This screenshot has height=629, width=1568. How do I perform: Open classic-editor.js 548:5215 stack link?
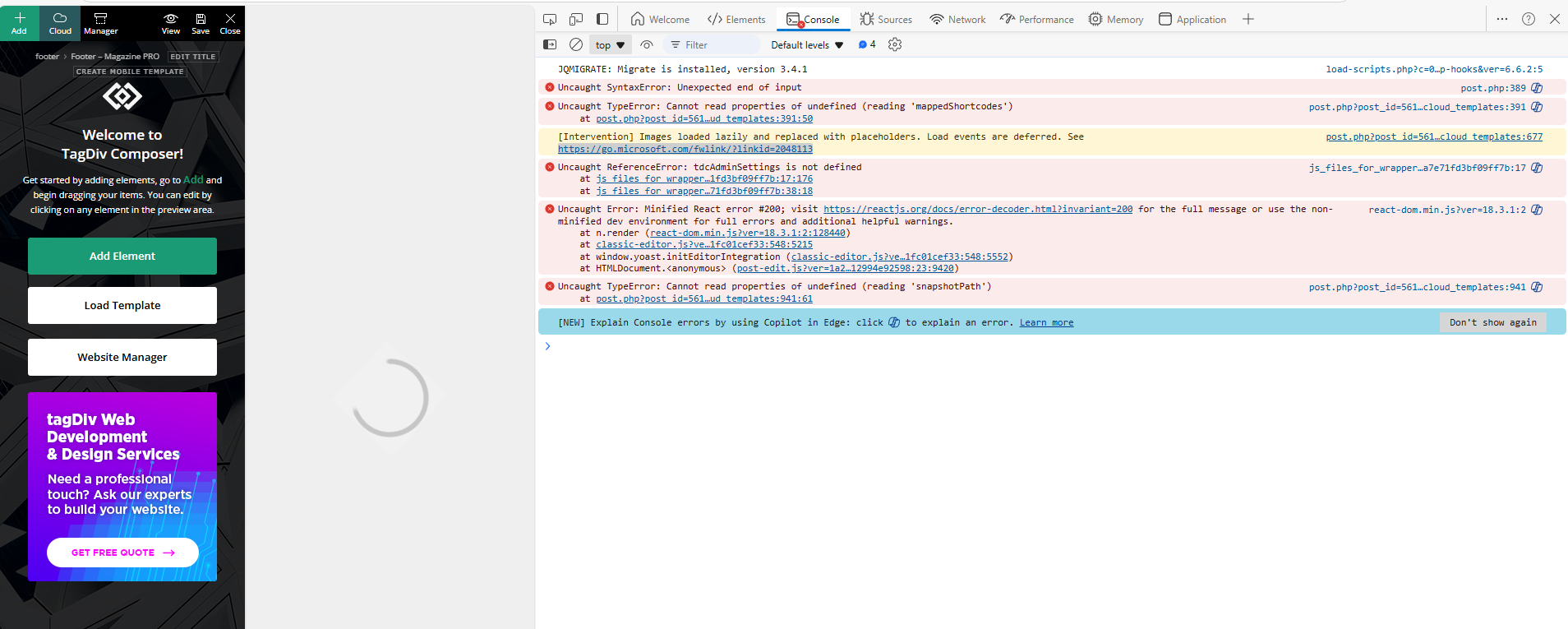[704, 244]
